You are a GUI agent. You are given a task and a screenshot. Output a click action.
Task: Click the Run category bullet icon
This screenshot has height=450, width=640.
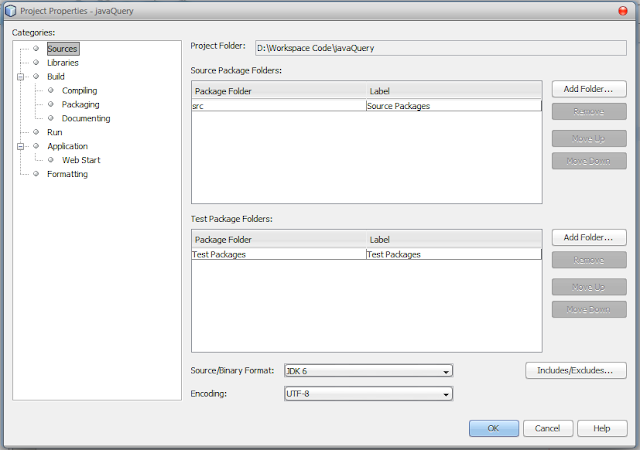[36, 132]
